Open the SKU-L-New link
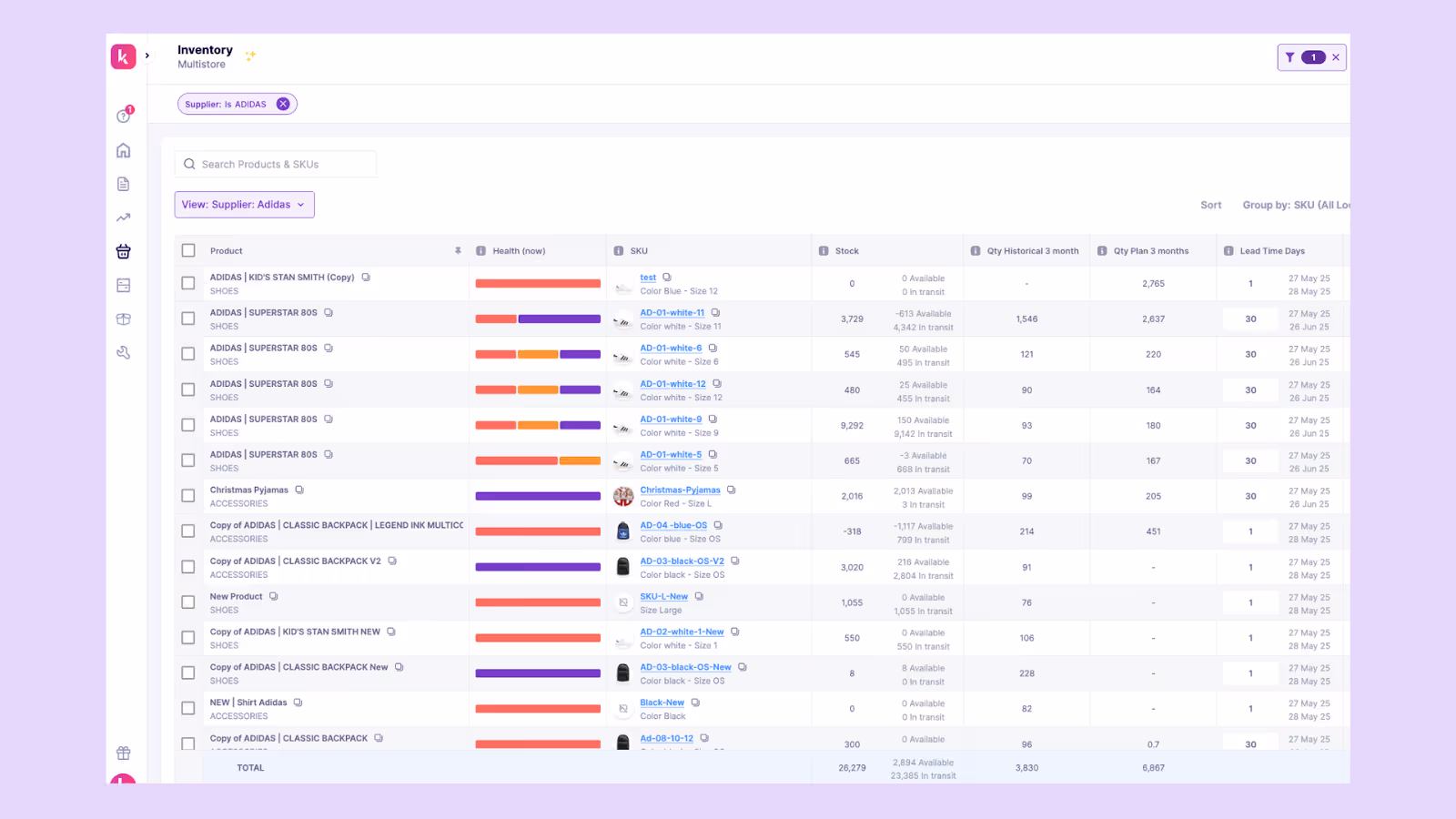The width and height of the screenshot is (1456, 819). coord(664,597)
